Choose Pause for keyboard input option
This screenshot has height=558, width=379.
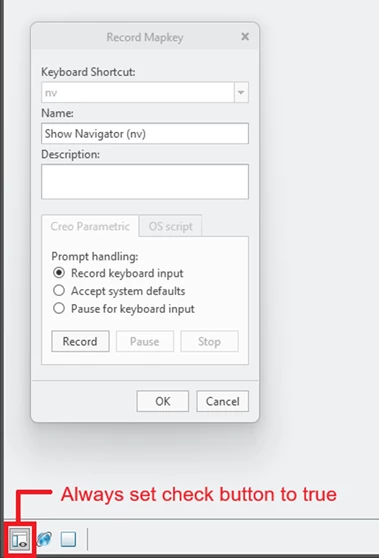(x=59, y=308)
